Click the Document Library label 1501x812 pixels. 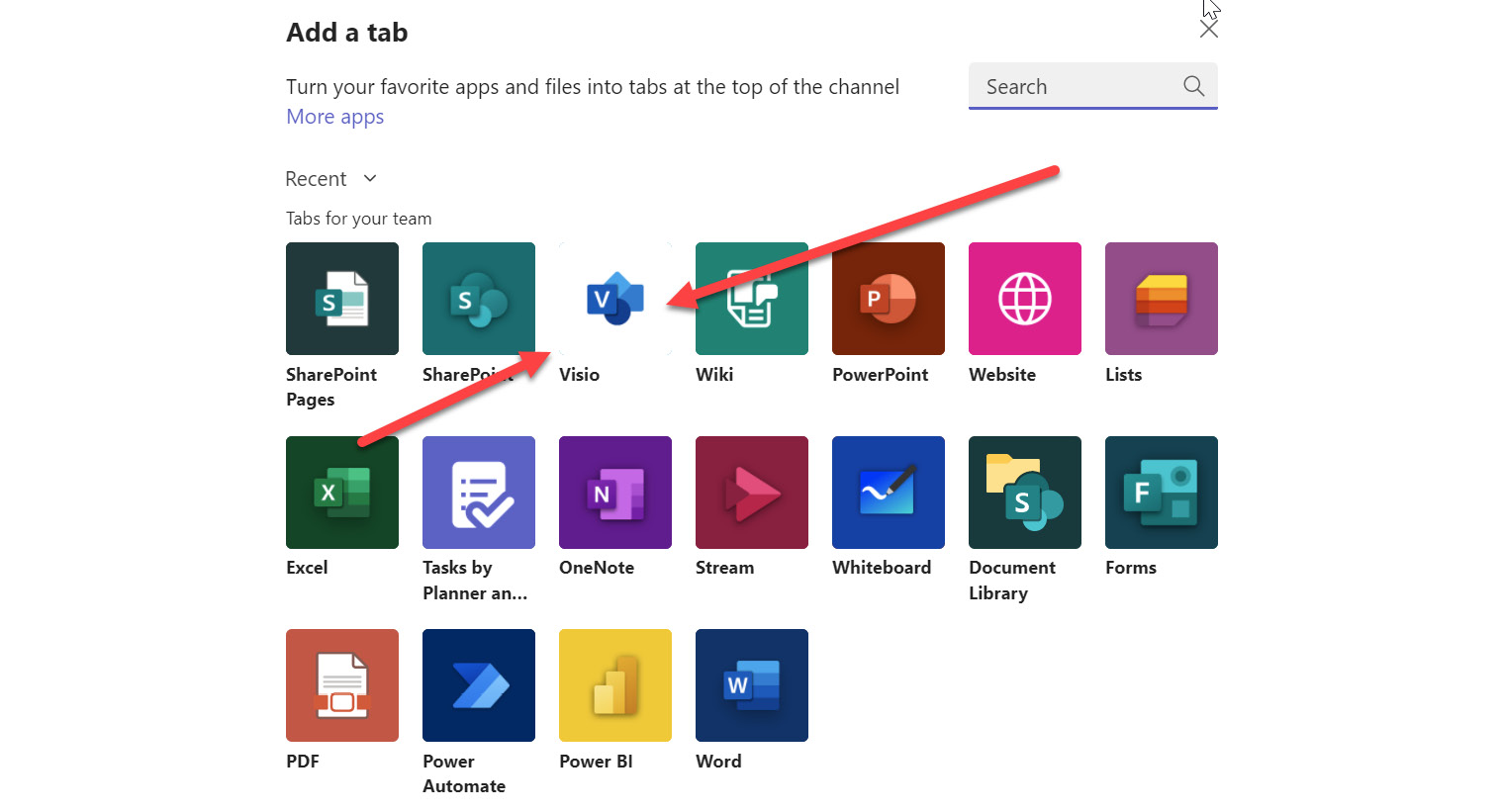coord(1012,581)
